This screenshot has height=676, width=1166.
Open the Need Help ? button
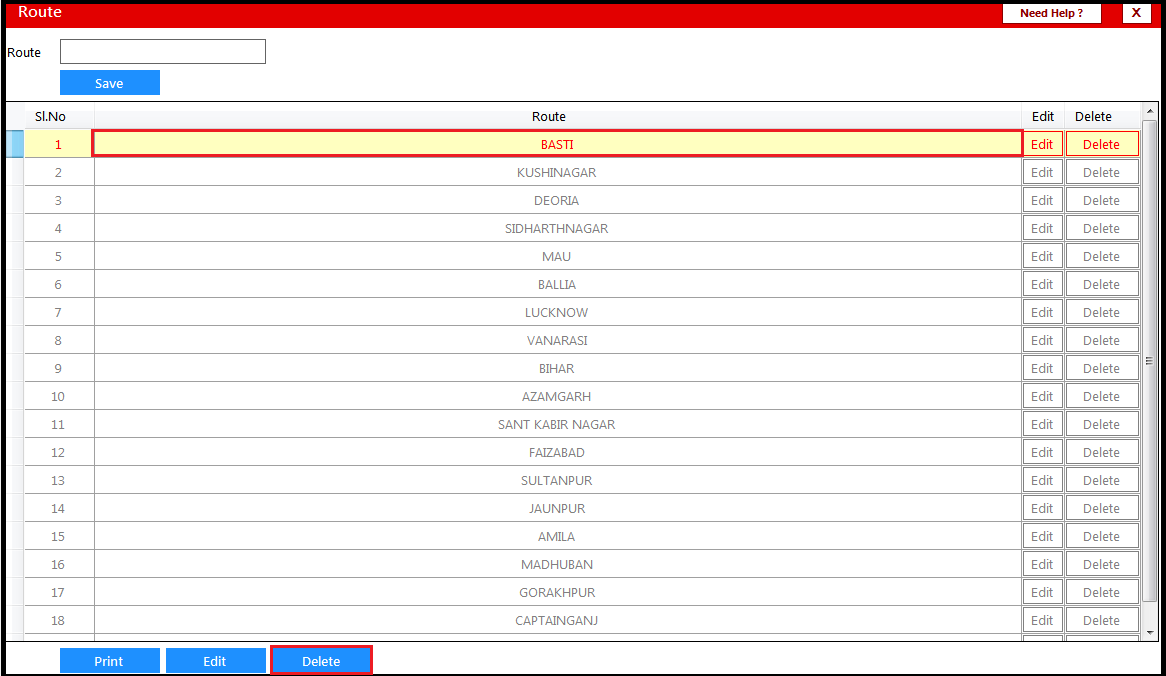(x=1051, y=13)
